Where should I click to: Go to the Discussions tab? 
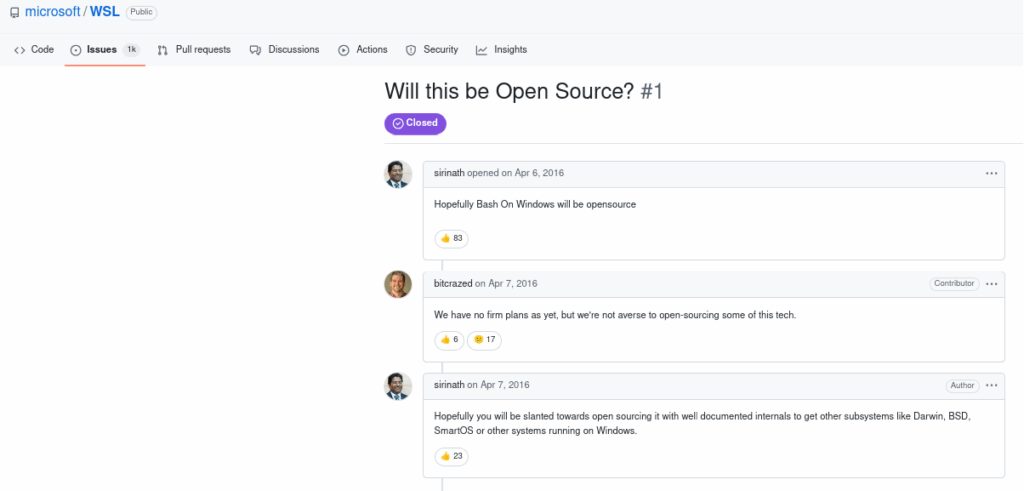[285, 50]
